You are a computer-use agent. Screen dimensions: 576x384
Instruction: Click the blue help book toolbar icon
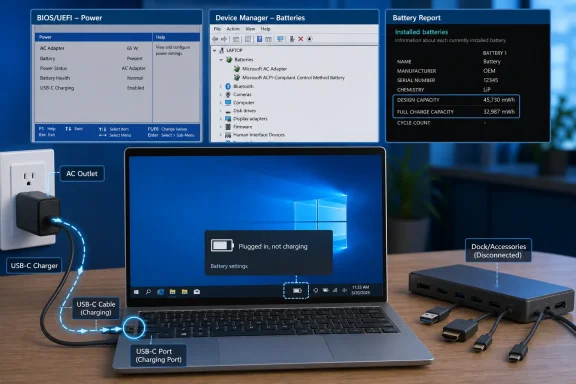point(259,39)
